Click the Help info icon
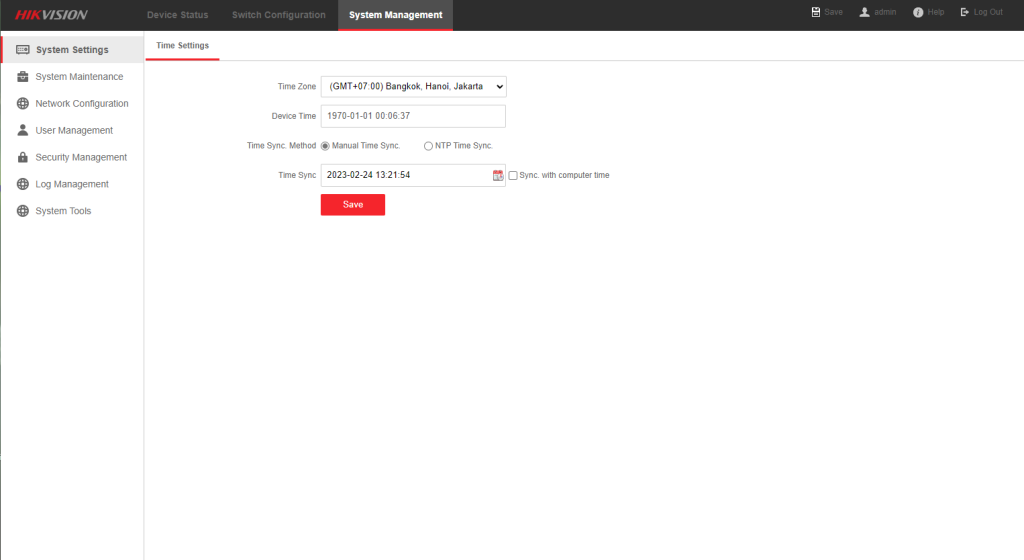Viewport: 1024px width, 560px height. (x=918, y=12)
